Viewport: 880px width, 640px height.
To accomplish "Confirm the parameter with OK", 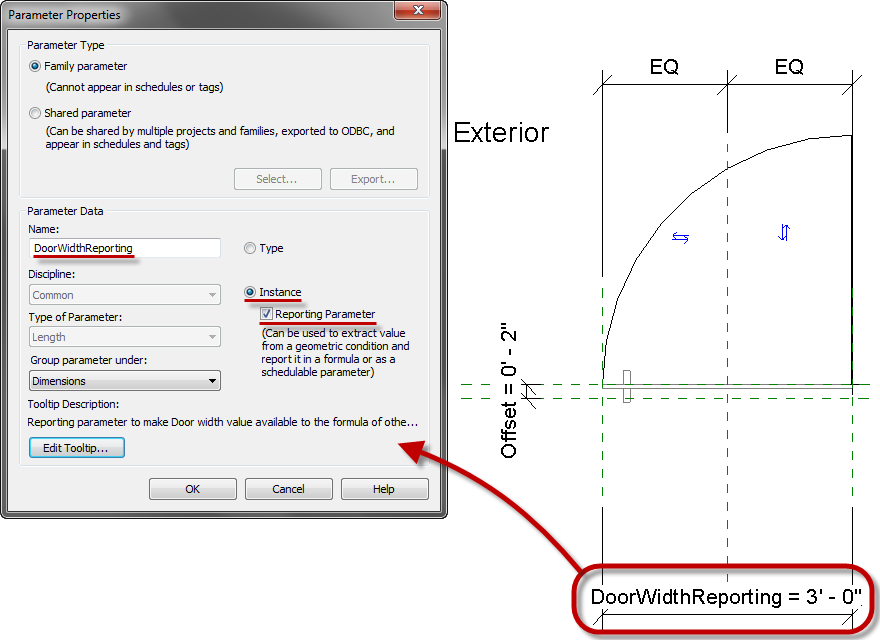I will point(192,489).
